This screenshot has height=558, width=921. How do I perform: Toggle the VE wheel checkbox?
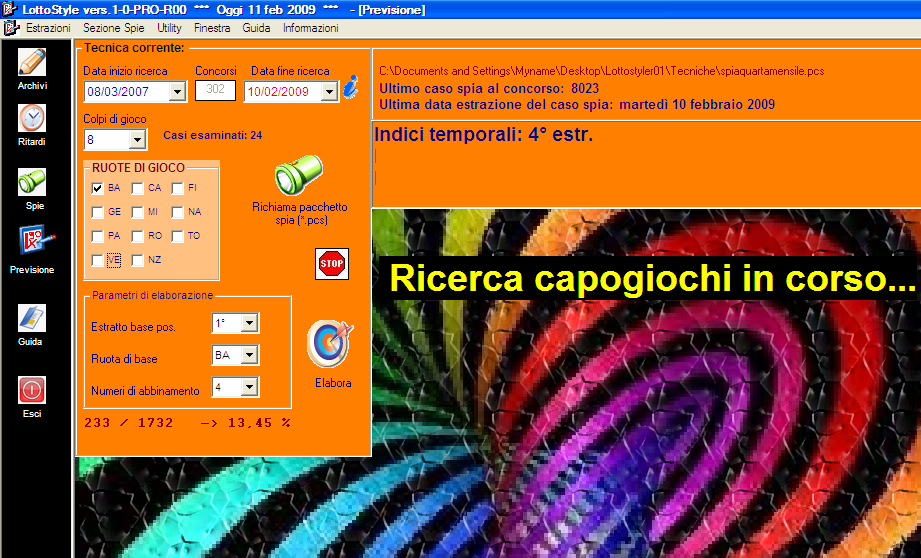[x=98, y=260]
